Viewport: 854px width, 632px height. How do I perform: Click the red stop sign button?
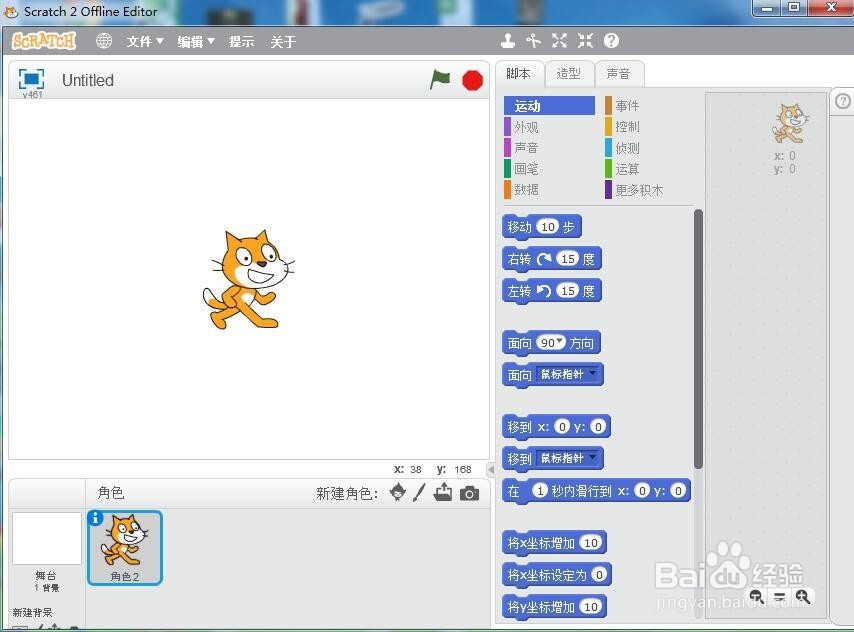point(472,81)
